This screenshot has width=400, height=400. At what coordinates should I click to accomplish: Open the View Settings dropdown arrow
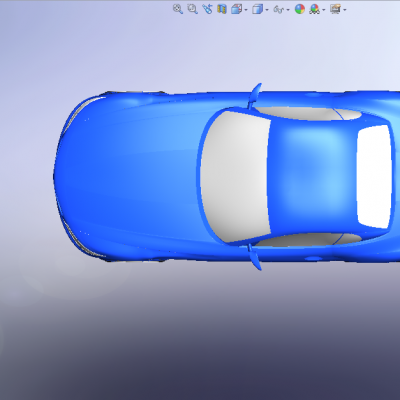click(x=345, y=10)
